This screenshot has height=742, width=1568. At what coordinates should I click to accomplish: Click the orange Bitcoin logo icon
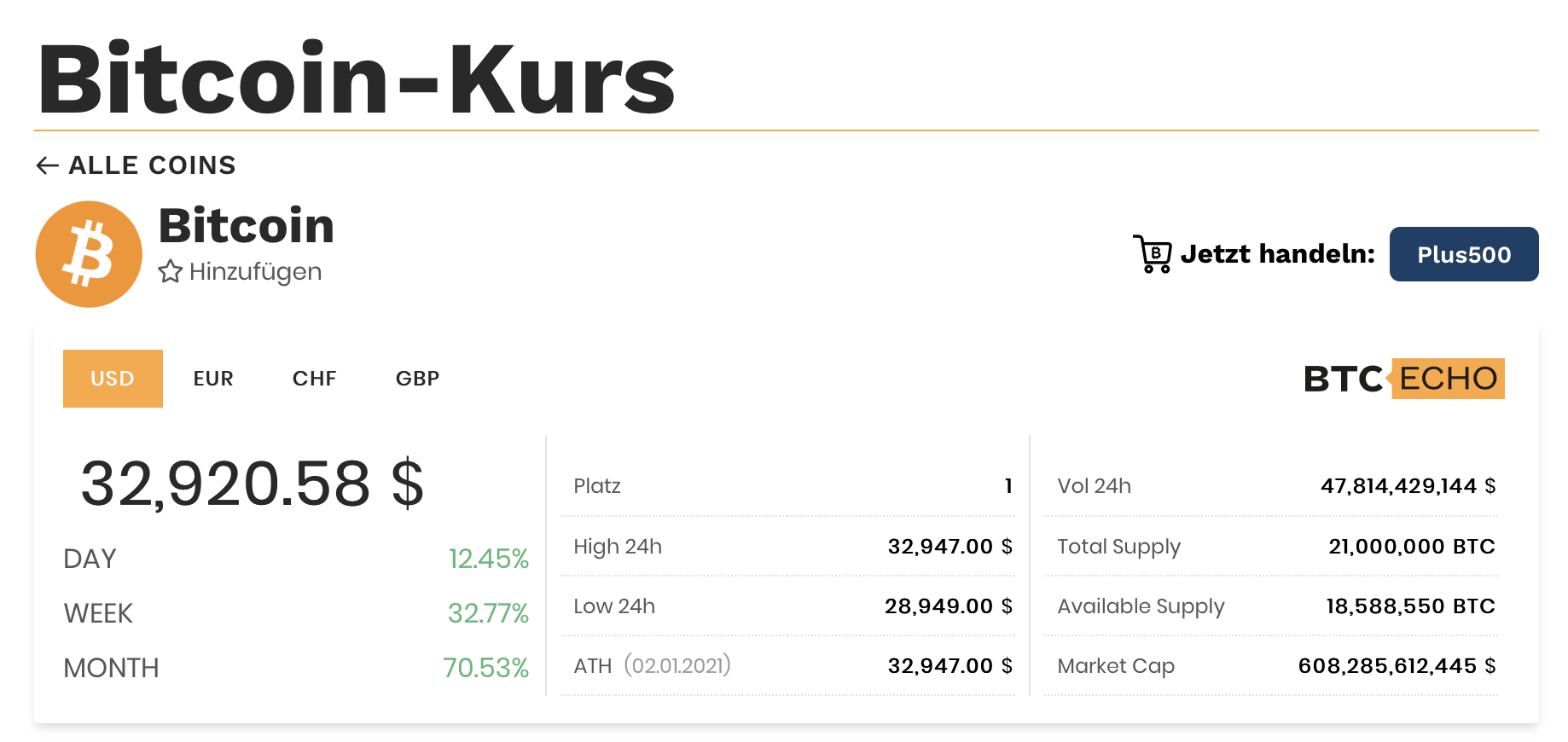click(89, 254)
